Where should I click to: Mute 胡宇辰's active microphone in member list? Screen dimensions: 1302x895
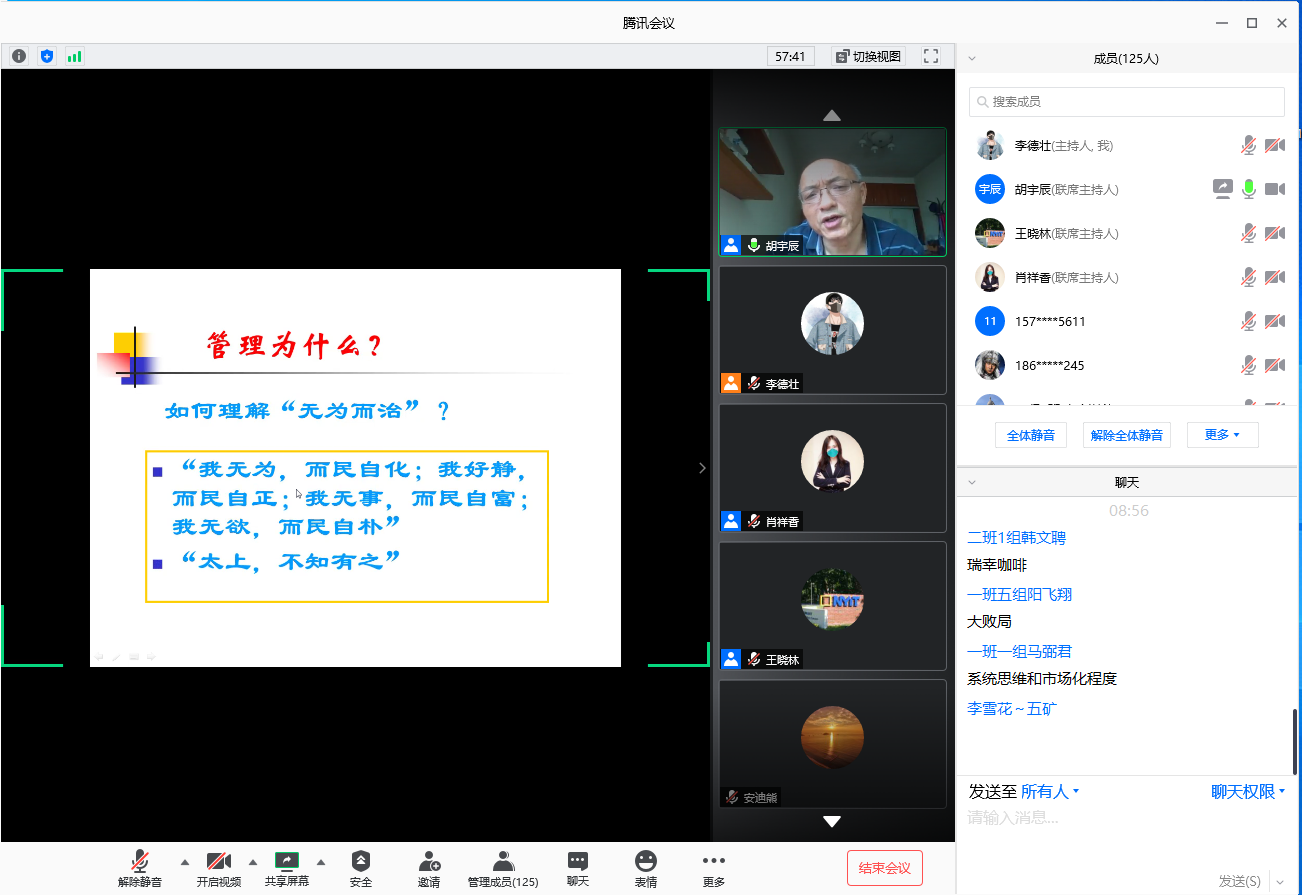tap(1248, 188)
